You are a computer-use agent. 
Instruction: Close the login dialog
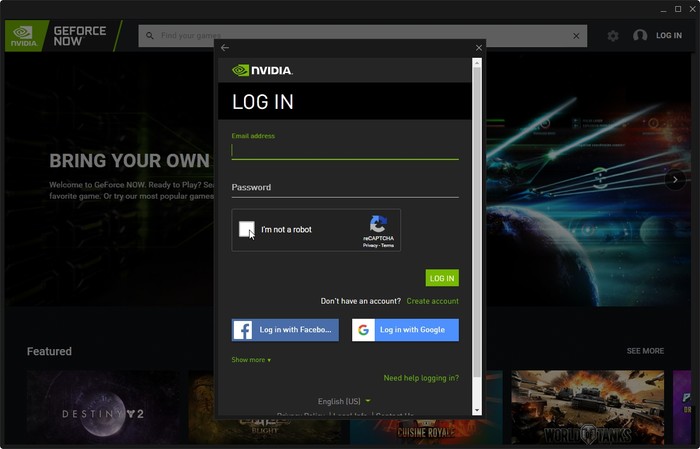pyautogui.click(x=479, y=48)
